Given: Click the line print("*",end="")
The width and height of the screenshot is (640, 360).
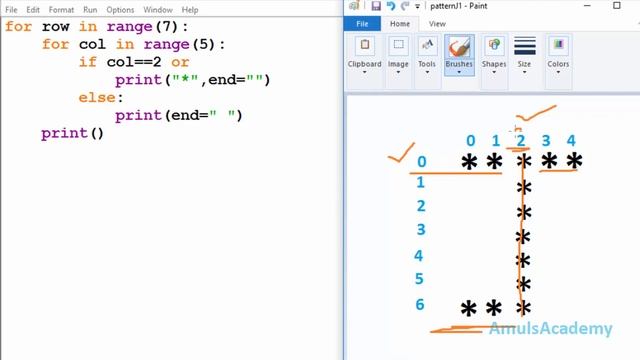Looking at the screenshot, I should [x=193, y=80].
